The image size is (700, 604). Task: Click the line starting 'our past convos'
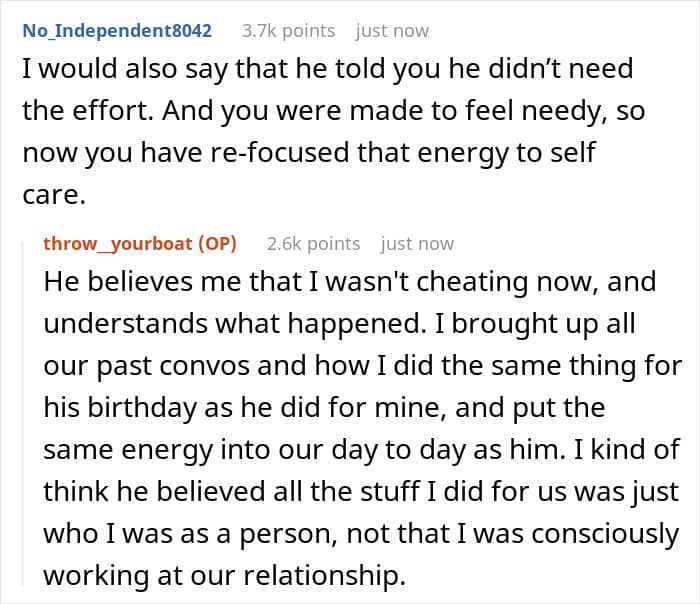pyautogui.click(x=363, y=365)
